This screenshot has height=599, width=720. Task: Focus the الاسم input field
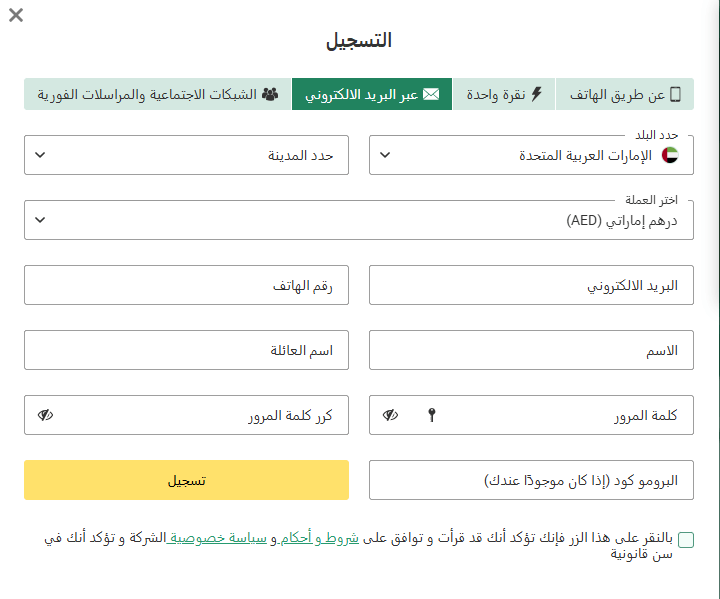[x=531, y=350]
